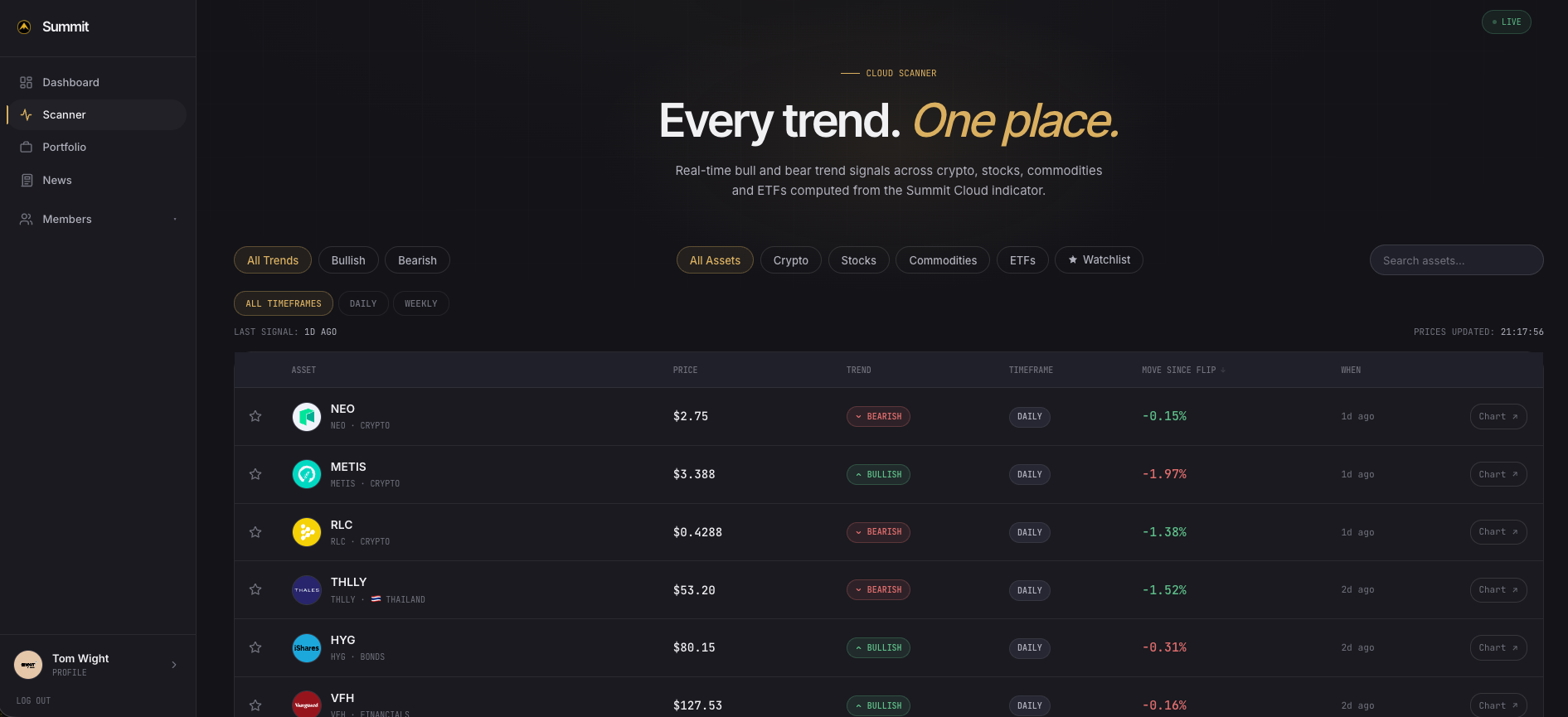The image size is (1568, 717).
Task: Click the Log Out link
Action: [x=33, y=700]
